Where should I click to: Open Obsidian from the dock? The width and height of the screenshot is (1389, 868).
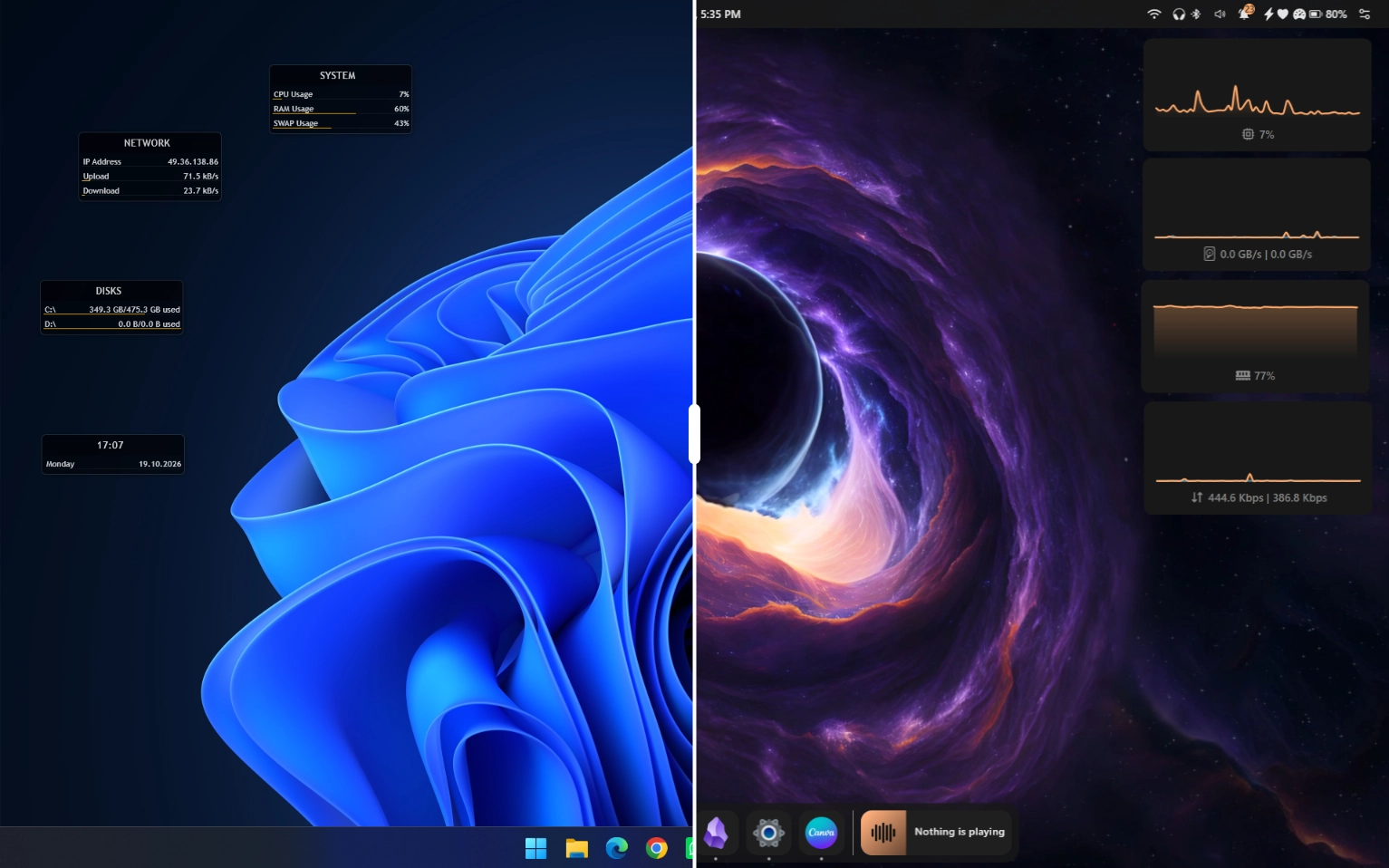[716, 832]
